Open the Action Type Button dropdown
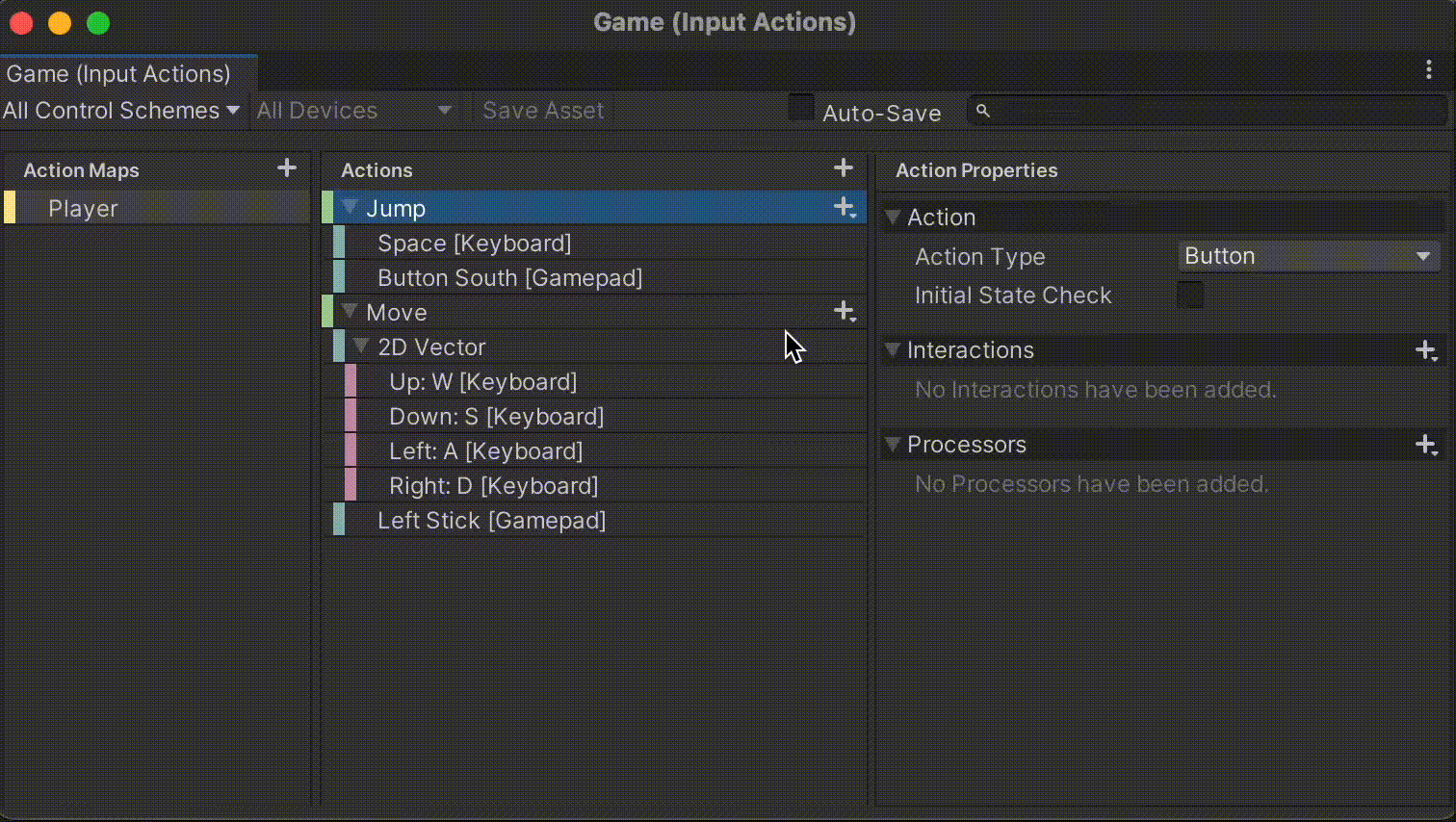 [x=1309, y=256]
